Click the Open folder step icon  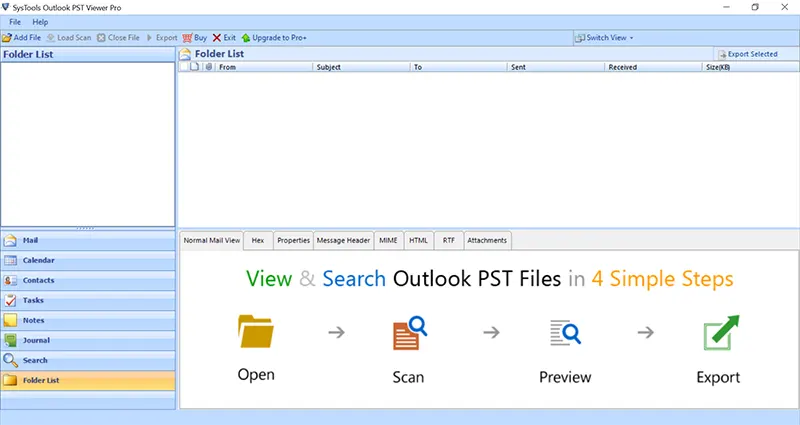pyautogui.click(x=256, y=332)
